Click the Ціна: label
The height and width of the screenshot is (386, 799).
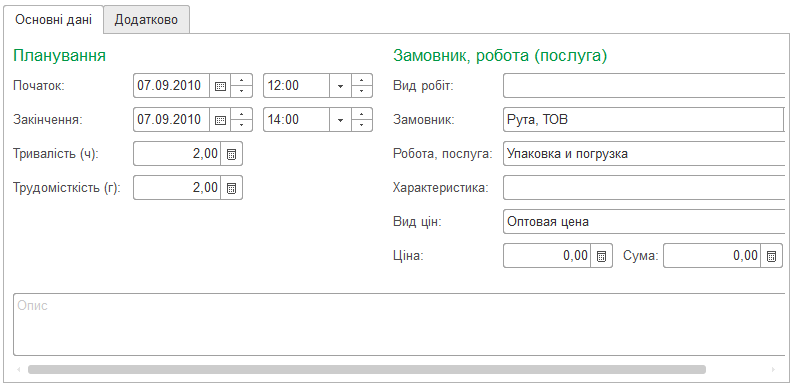pos(409,256)
